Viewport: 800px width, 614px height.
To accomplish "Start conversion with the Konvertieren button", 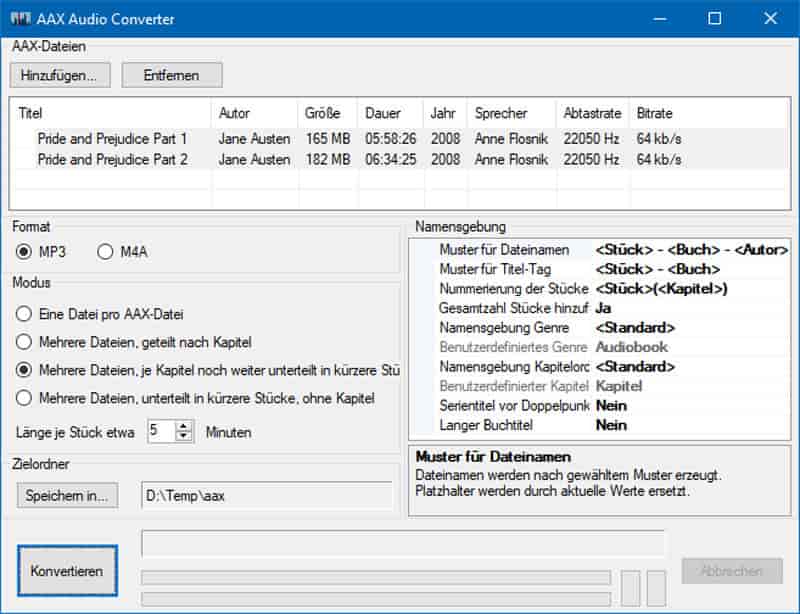I will coord(66,571).
